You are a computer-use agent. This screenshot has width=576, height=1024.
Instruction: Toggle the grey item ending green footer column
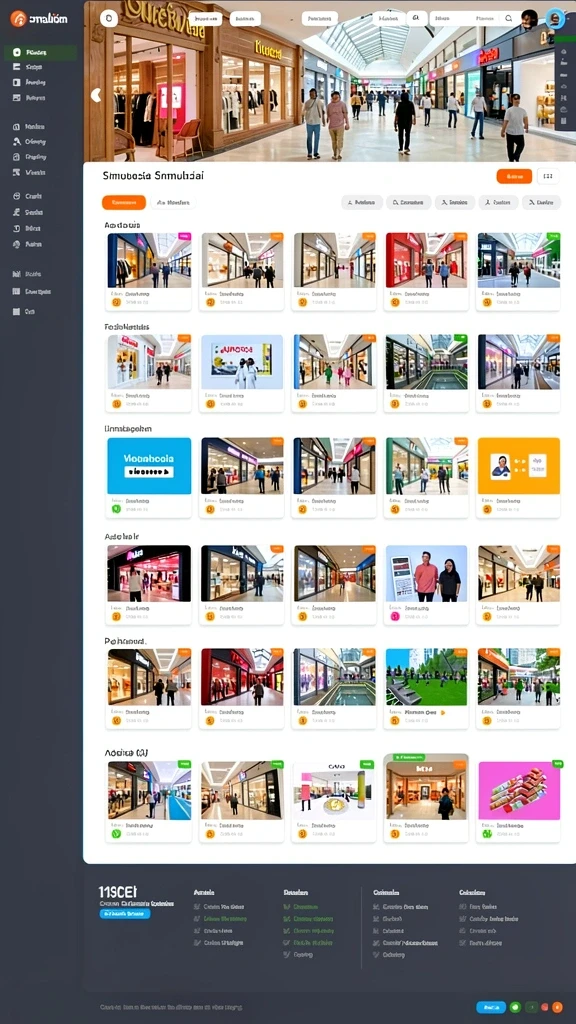[298, 954]
